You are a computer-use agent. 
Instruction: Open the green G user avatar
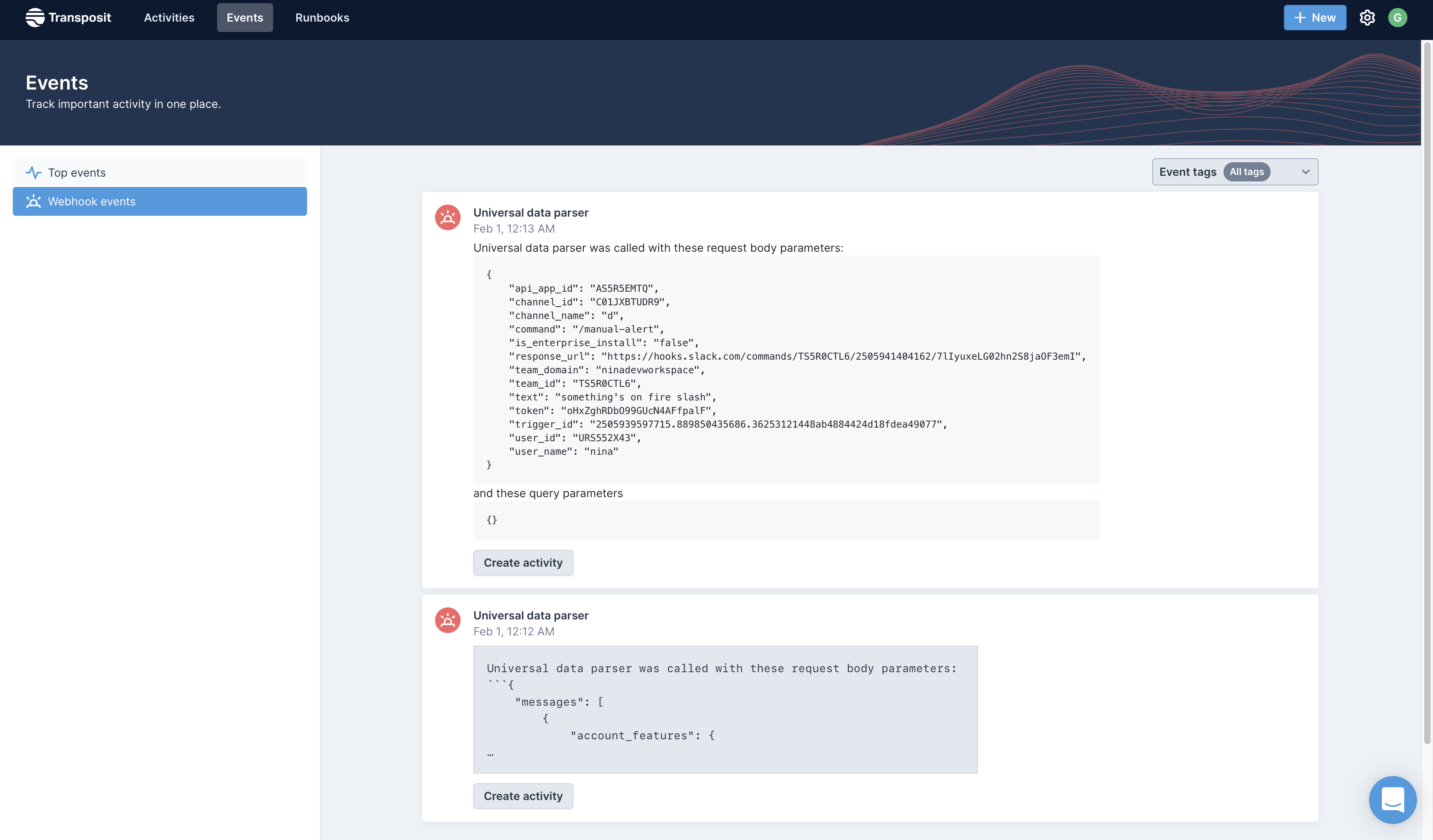[x=1397, y=18]
